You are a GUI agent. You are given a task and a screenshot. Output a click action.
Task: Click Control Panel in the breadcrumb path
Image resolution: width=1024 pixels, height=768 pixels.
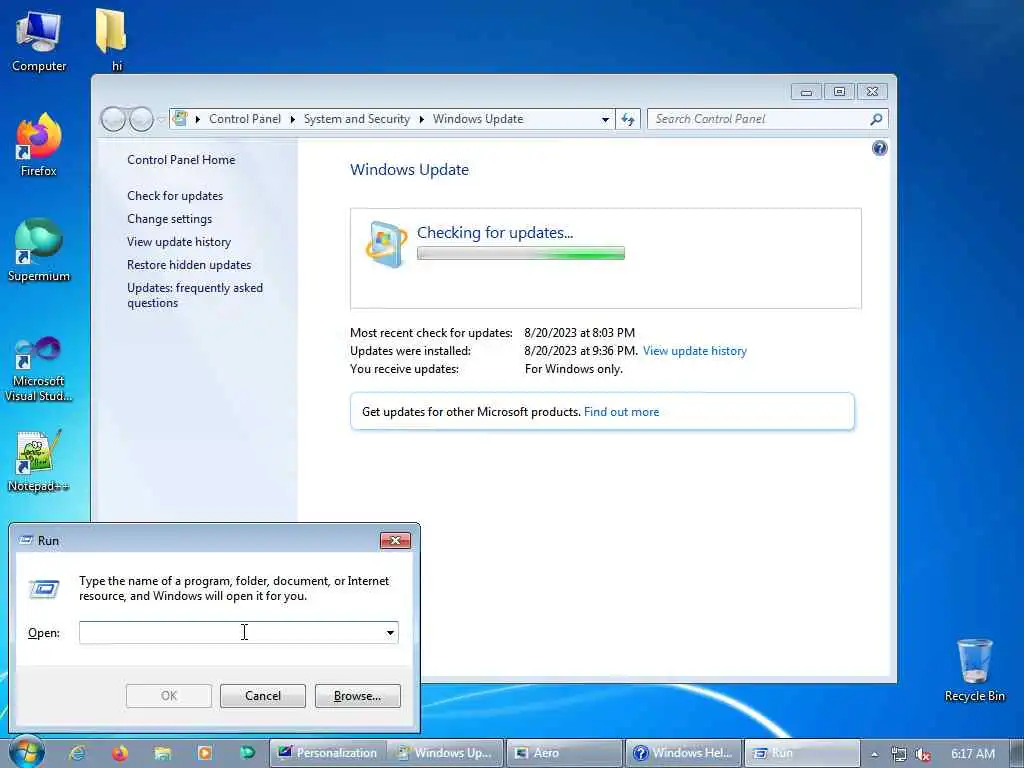(x=245, y=119)
